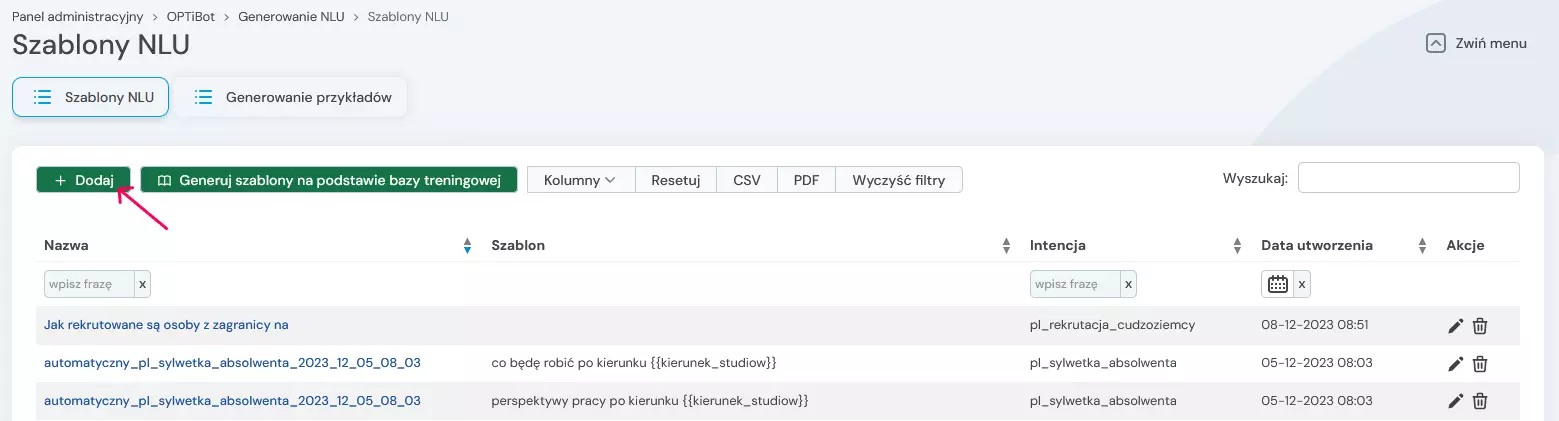1559x421 pixels.
Task: Expand the Kolumny dropdown
Action: pos(580,180)
